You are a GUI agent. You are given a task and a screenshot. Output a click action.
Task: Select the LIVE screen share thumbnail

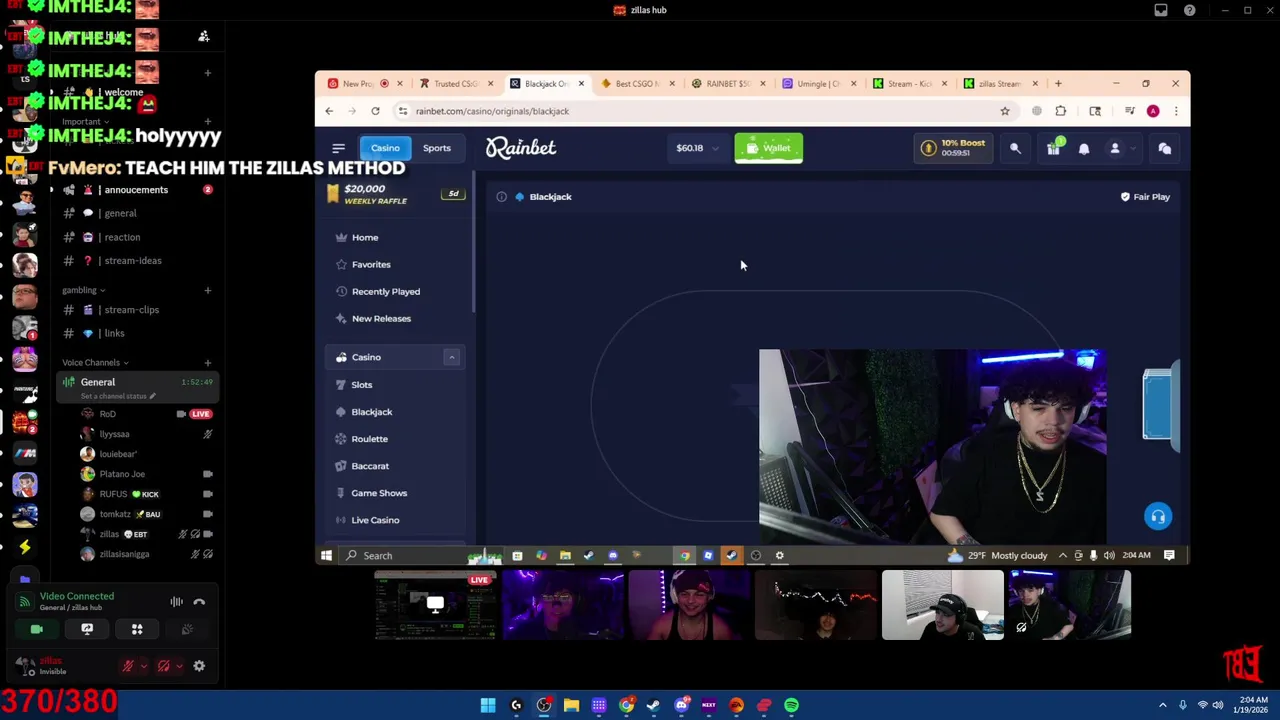(x=435, y=605)
